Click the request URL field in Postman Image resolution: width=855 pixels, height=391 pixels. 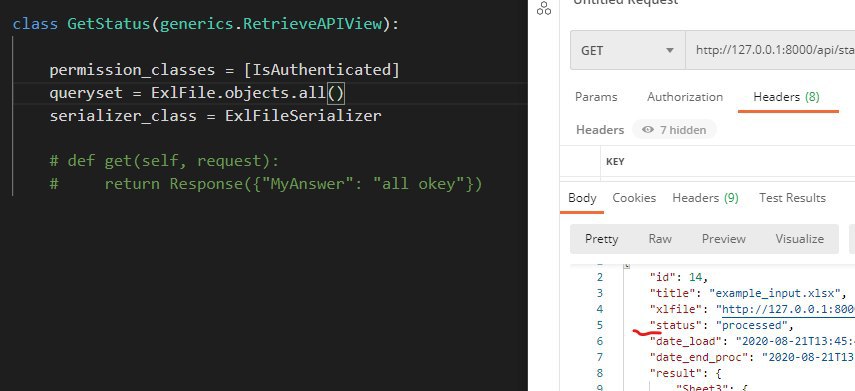click(x=770, y=50)
